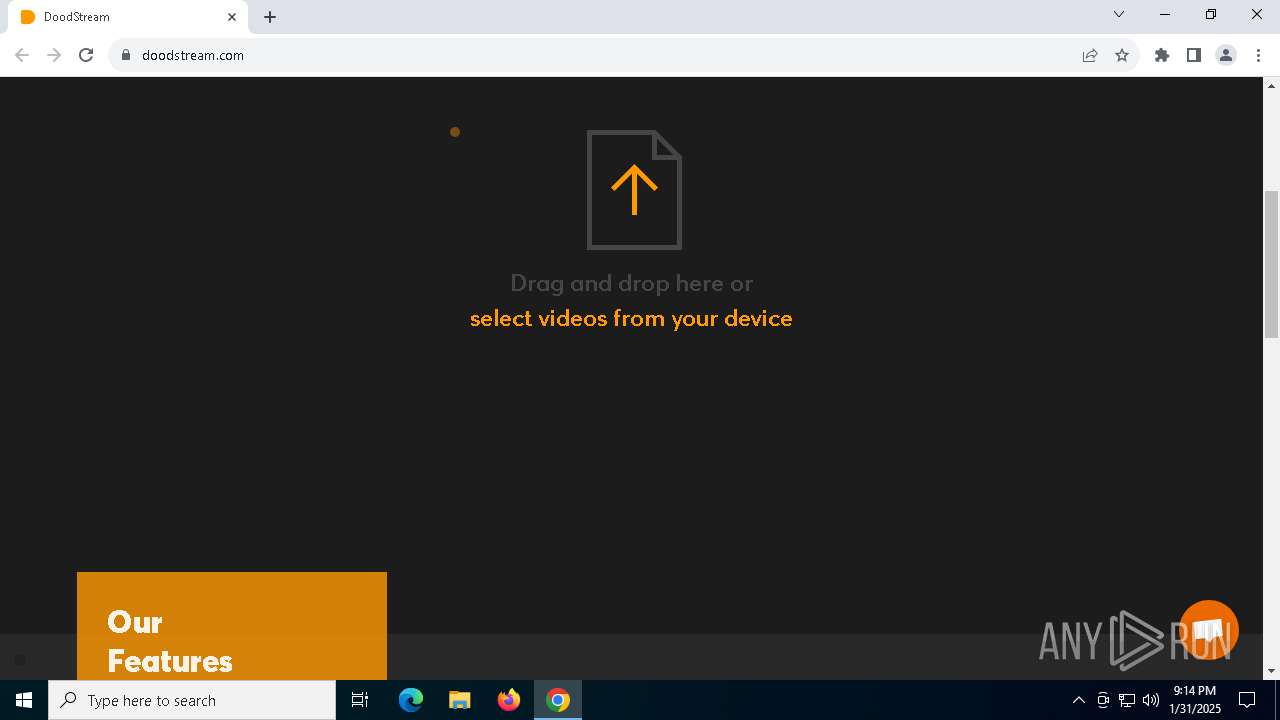The width and height of the screenshot is (1280, 720).
Task: Go forward to next page
Action: [x=54, y=55]
